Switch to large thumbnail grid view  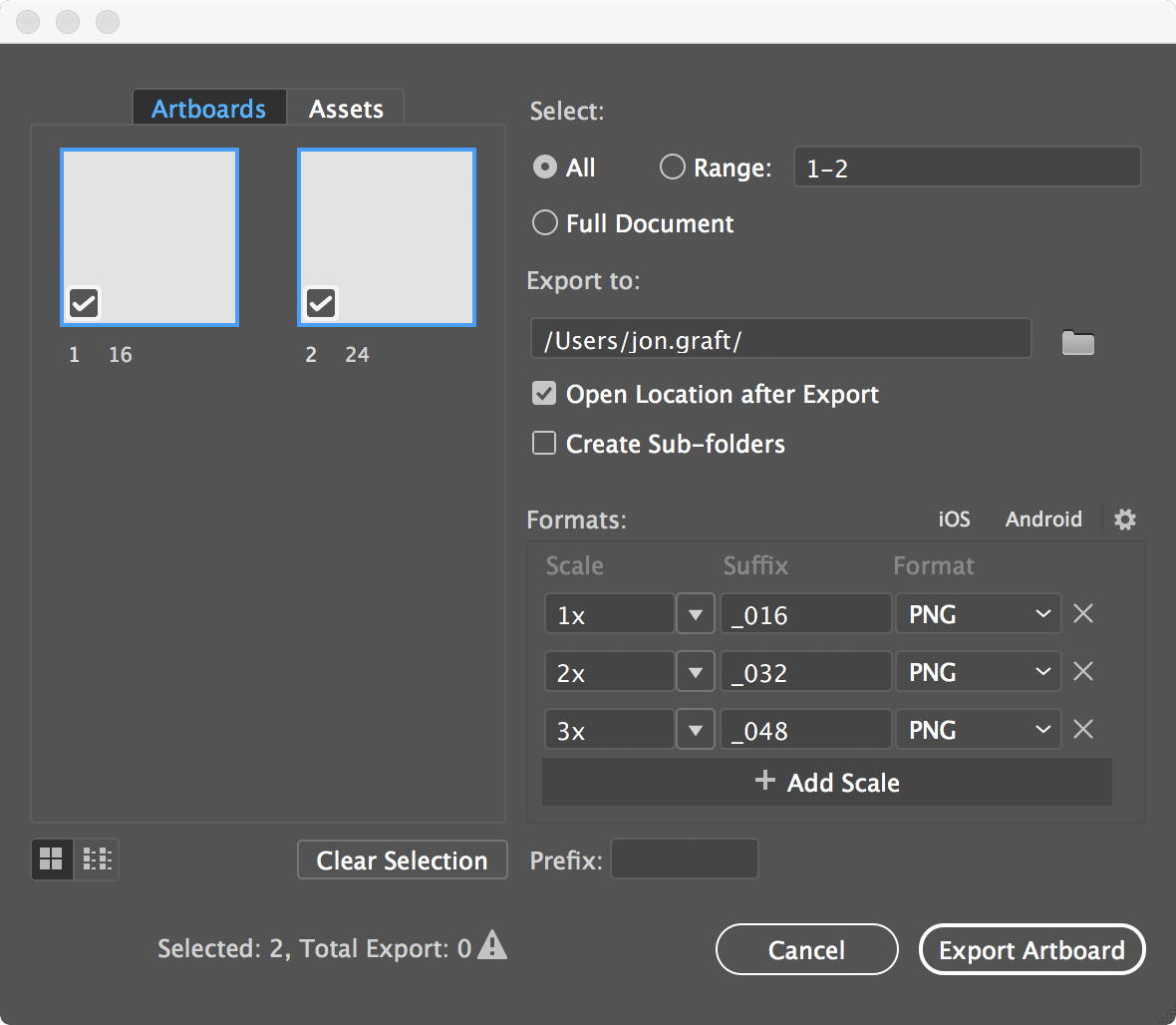coord(52,858)
